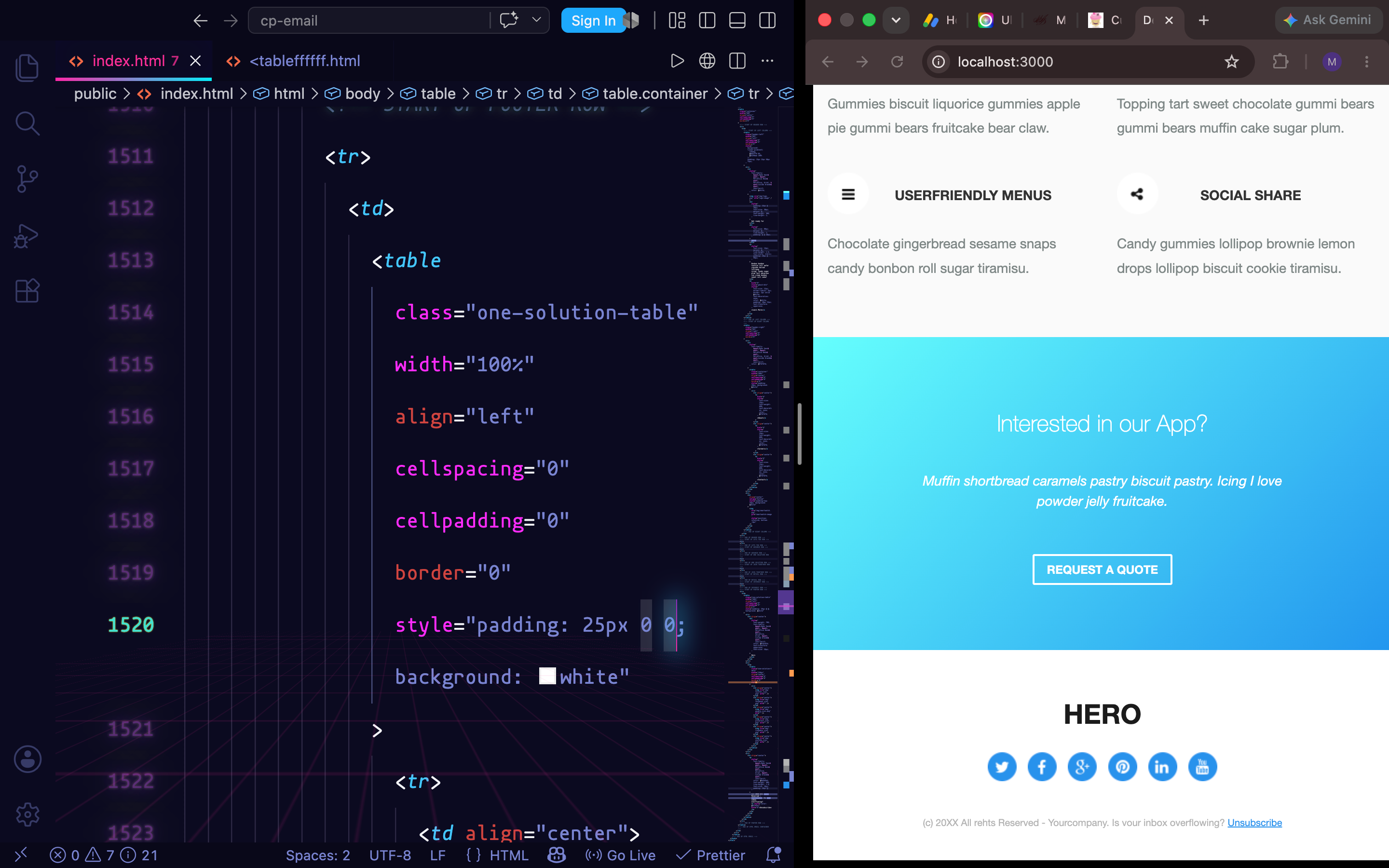
Task: Switch to the browser tab labeled U
Action: 994,21
